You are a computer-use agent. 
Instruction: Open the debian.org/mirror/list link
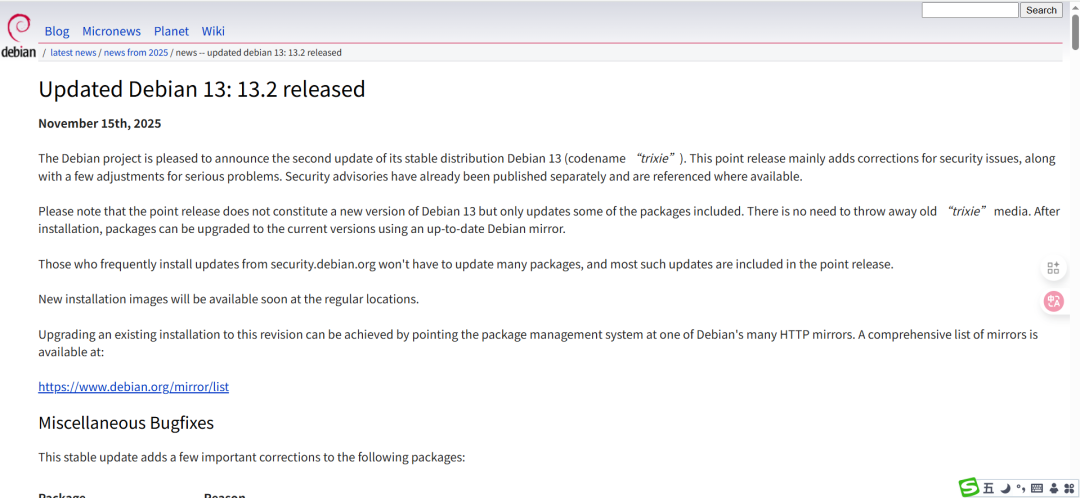click(134, 386)
